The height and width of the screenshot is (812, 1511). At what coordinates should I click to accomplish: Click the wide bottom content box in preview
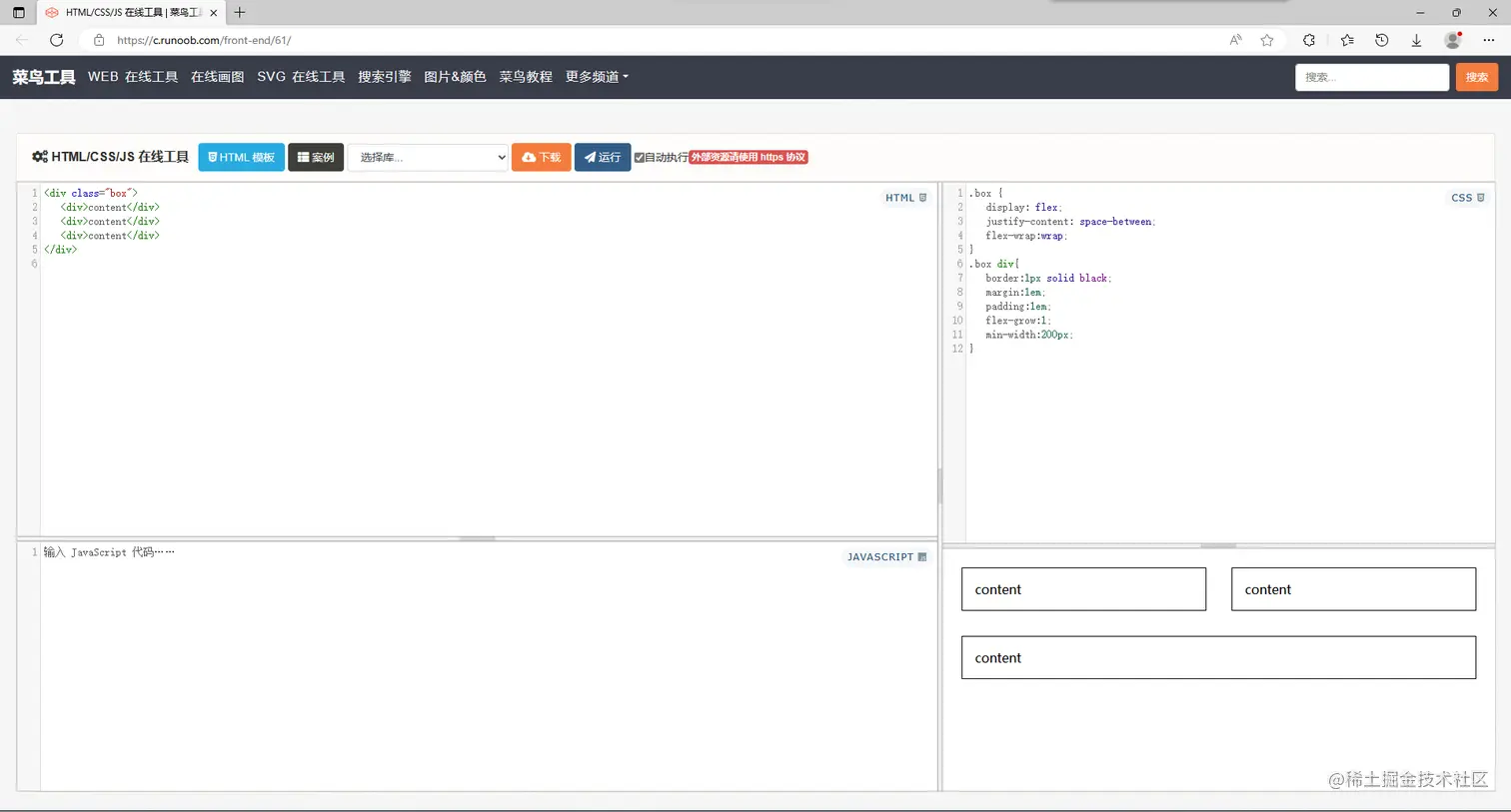[1218, 657]
